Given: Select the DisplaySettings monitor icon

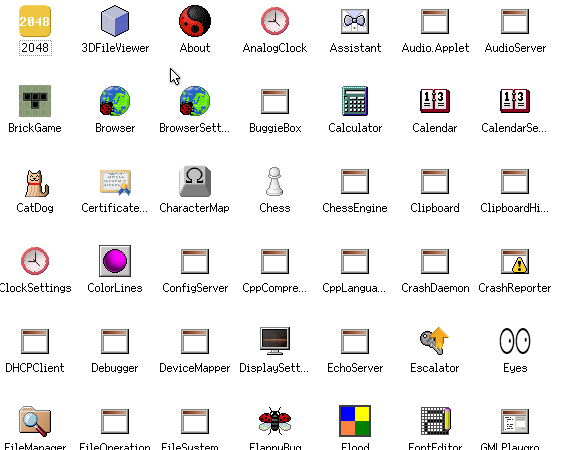Looking at the screenshot, I should (x=275, y=341).
